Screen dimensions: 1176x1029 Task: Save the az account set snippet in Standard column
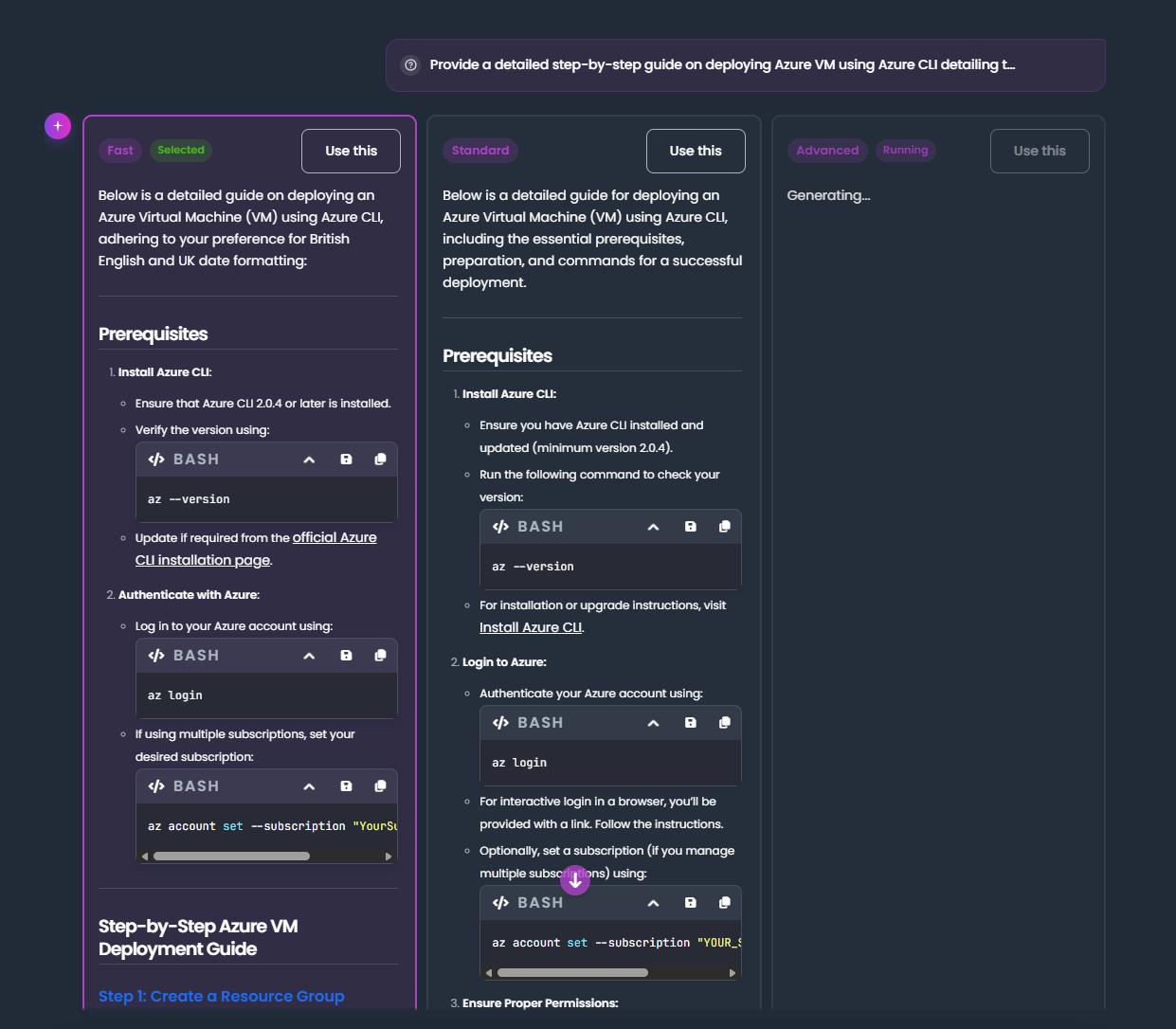691,903
